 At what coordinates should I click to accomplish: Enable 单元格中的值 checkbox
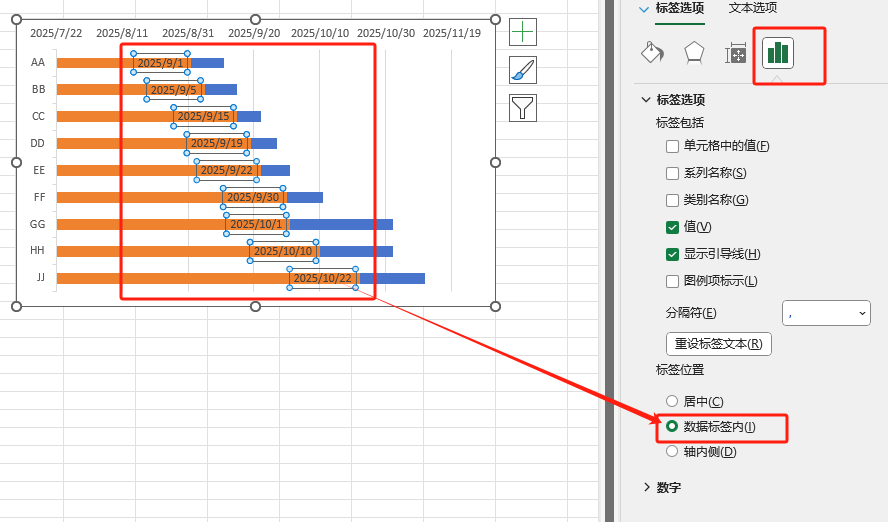tap(672, 147)
